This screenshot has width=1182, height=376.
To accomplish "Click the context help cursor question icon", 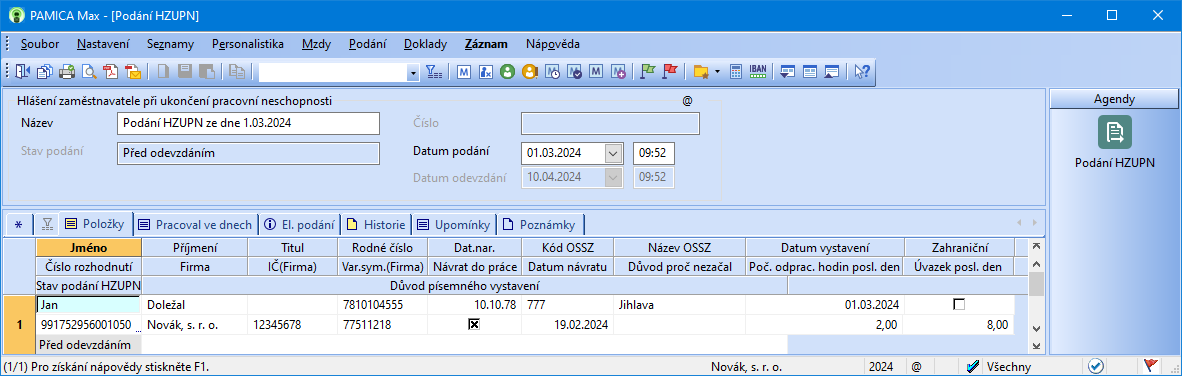I will 862,72.
